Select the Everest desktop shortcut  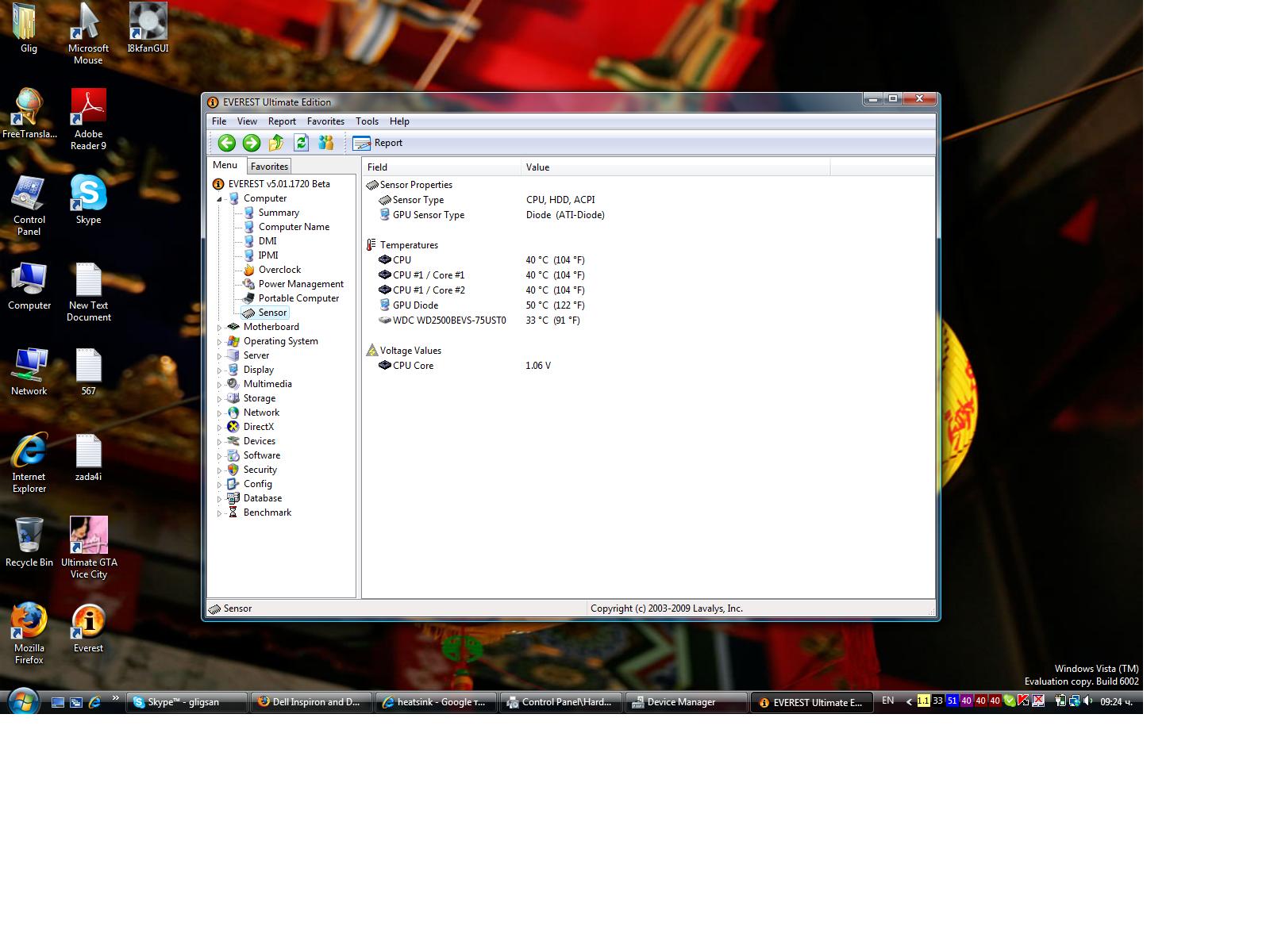[88, 628]
